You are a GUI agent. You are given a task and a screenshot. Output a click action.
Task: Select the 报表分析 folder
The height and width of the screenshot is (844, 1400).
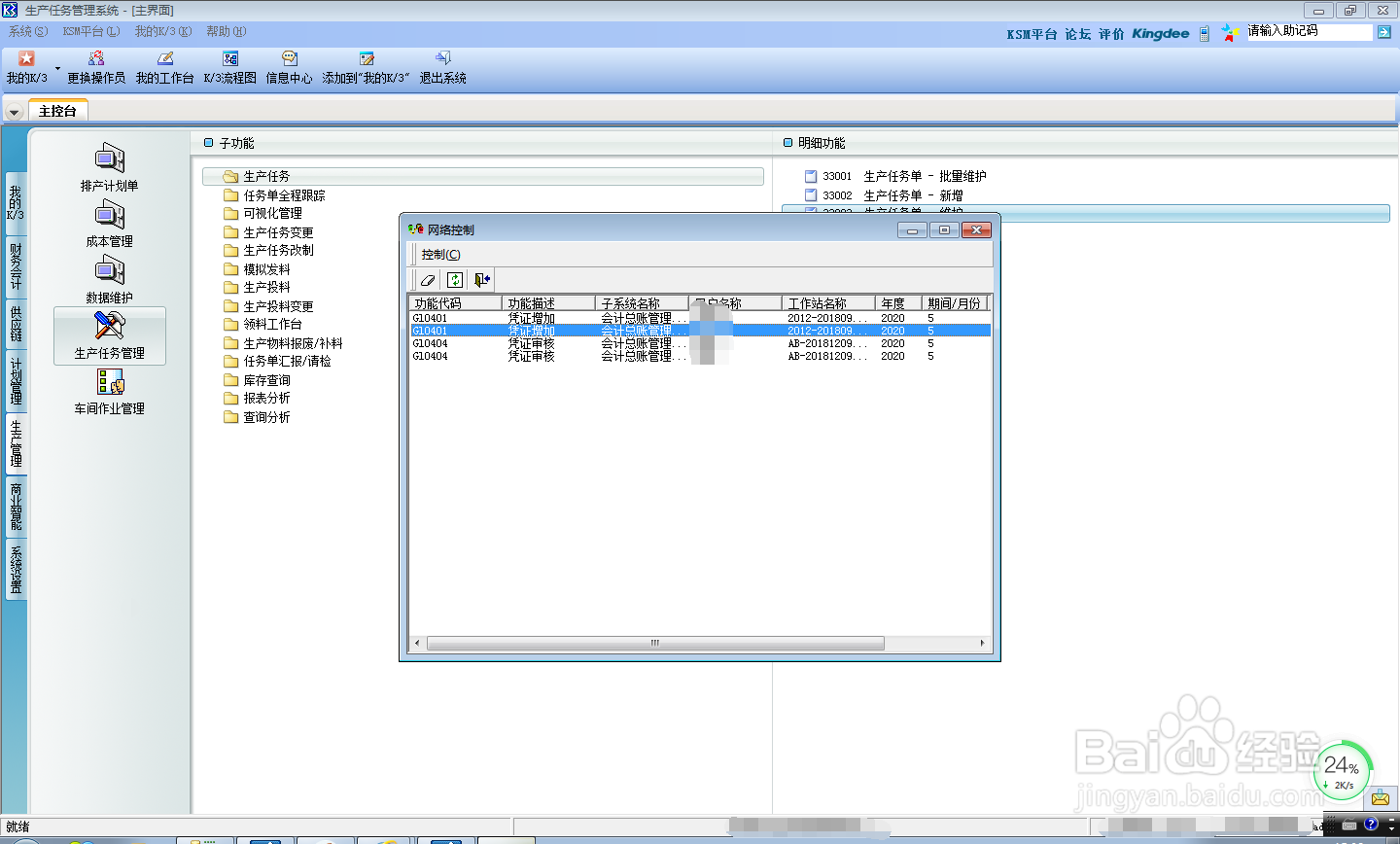click(257, 398)
